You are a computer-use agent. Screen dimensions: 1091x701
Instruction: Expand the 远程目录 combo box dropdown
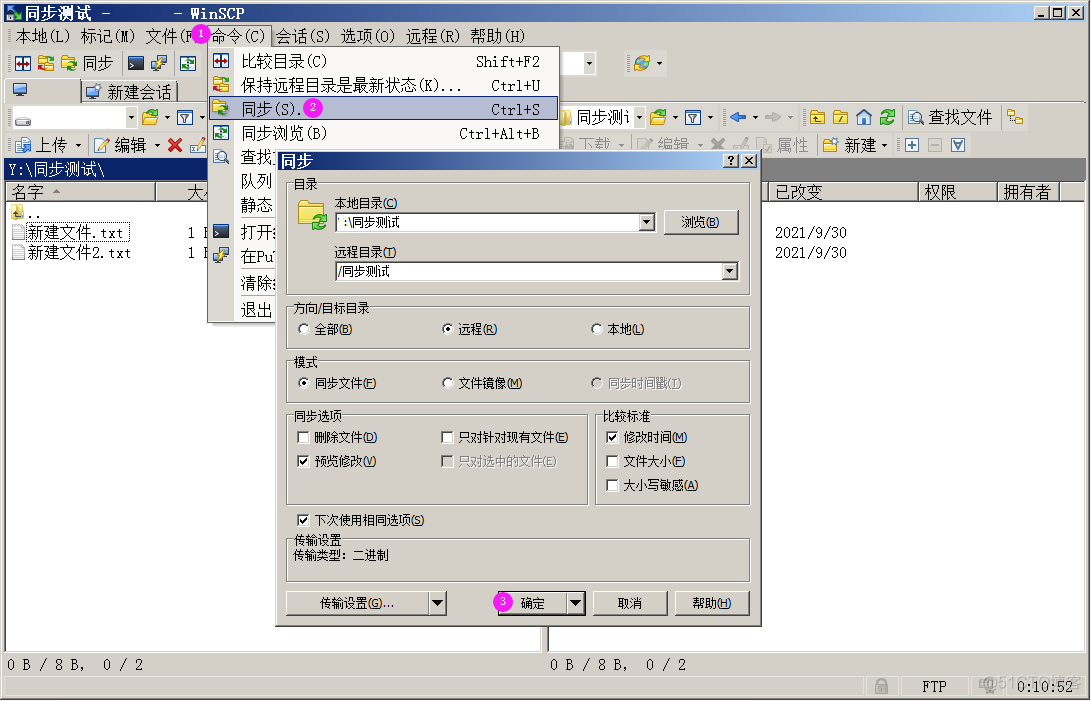pyautogui.click(x=729, y=271)
